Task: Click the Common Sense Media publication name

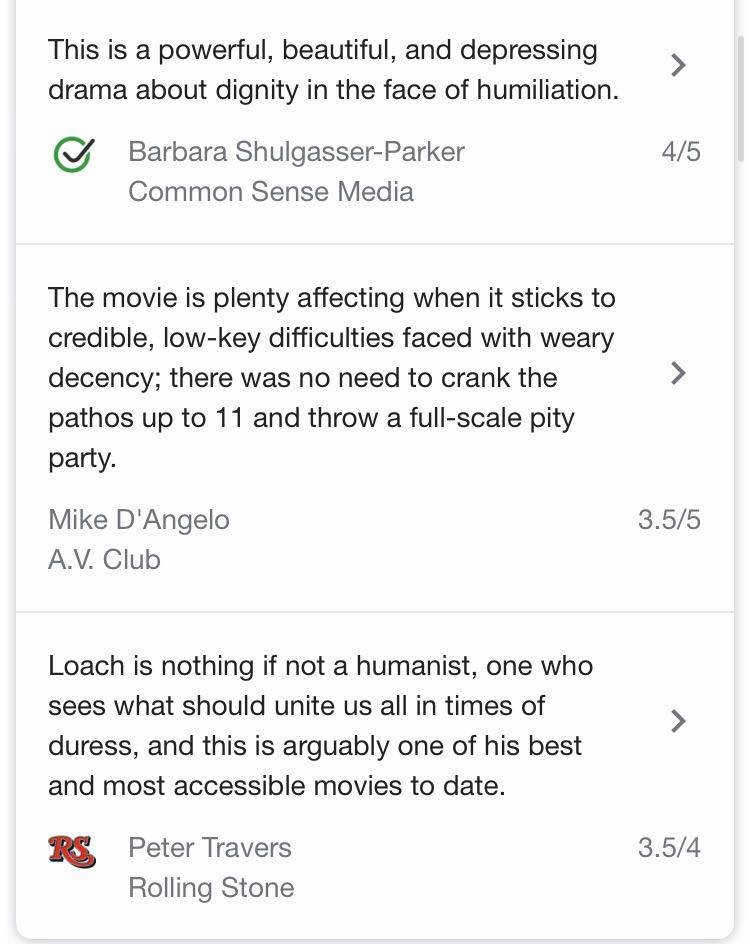Action: click(270, 191)
